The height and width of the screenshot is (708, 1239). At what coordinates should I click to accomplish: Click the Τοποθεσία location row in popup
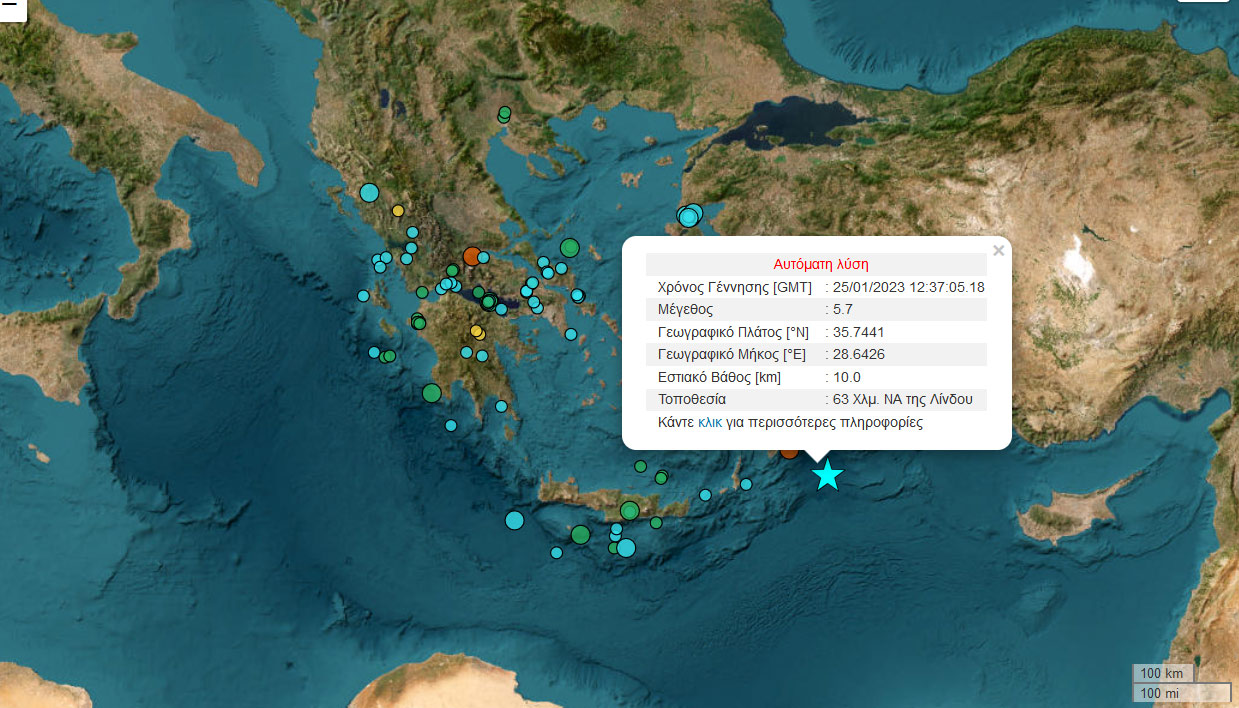(816, 400)
